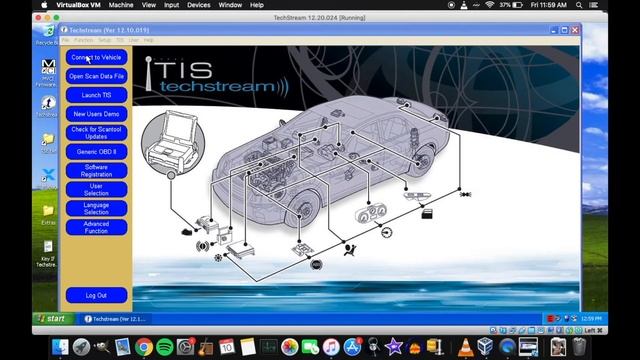Image resolution: width=640 pixels, height=360 pixels.
Task: Click the ABS brake icon in diagram
Action: click(x=316, y=265)
